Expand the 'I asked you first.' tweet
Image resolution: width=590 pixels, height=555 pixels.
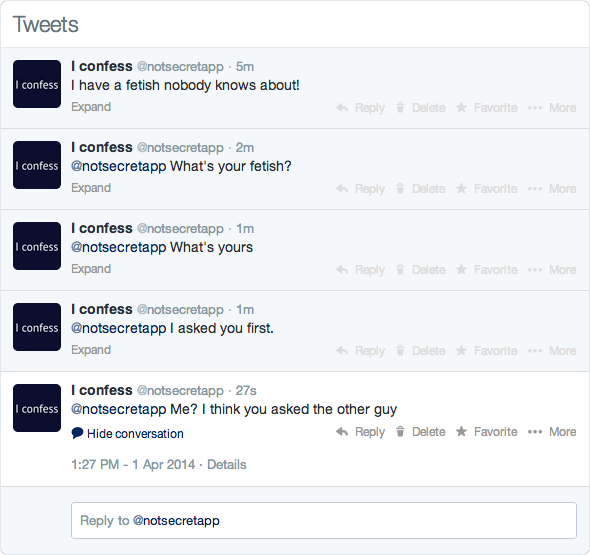pyautogui.click(x=91, y=350)
